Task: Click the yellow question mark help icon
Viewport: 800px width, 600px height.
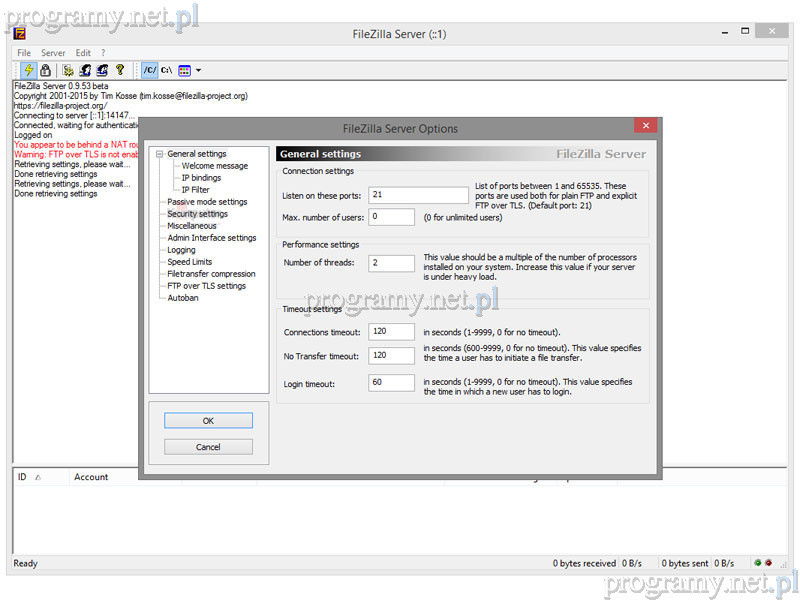Action: [119, 71]
